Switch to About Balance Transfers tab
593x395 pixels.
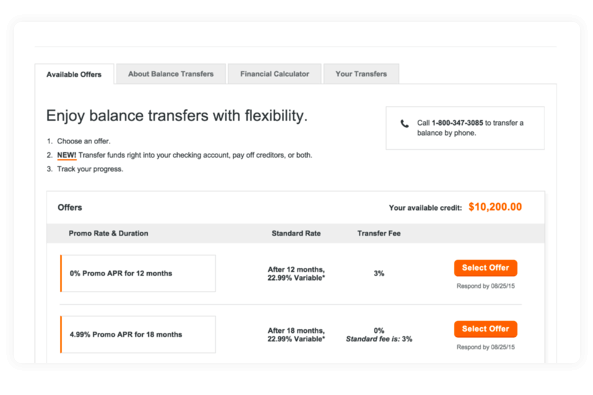171,74
